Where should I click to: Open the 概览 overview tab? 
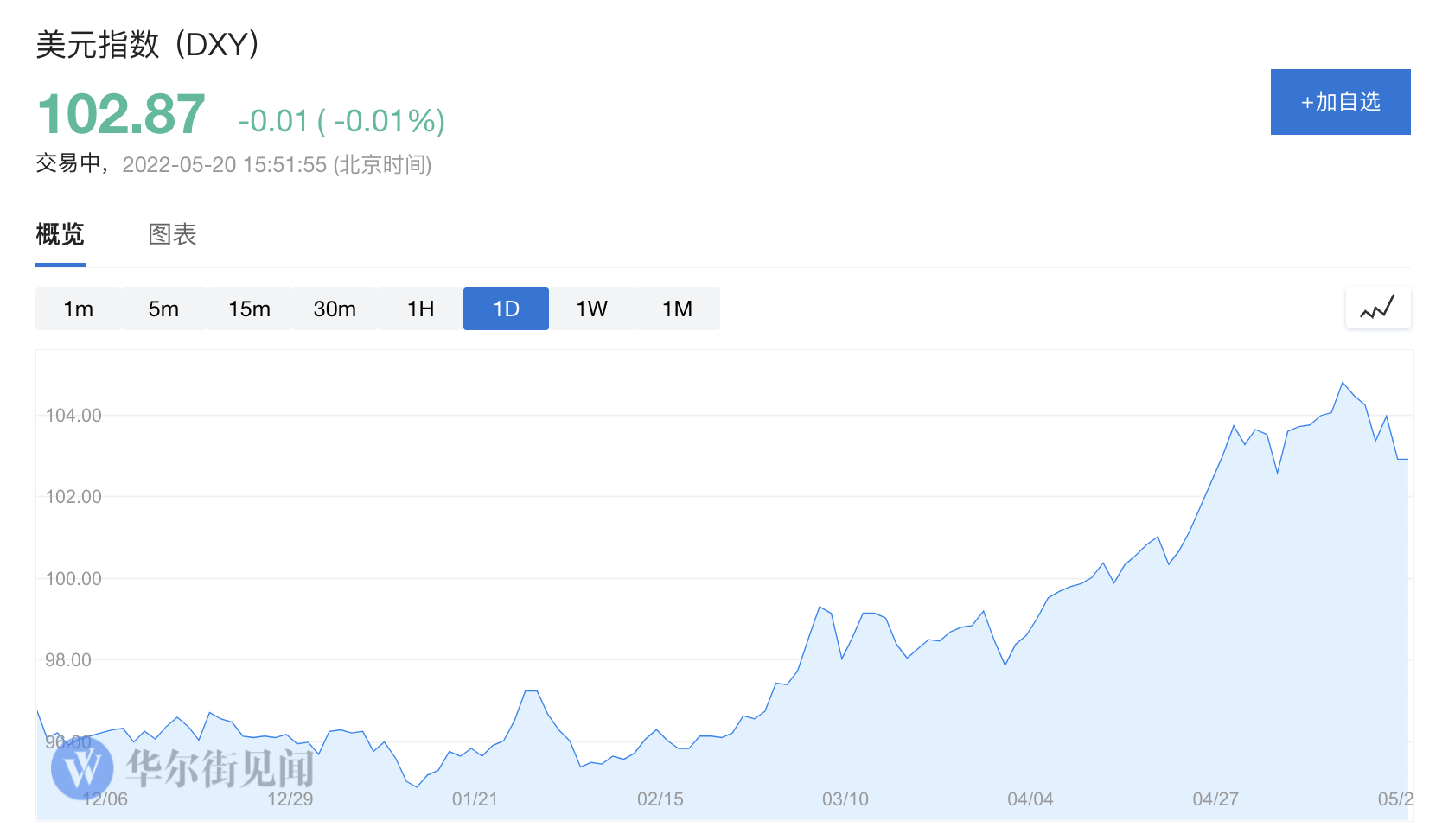pyautogui.click(x=61, y=234)
